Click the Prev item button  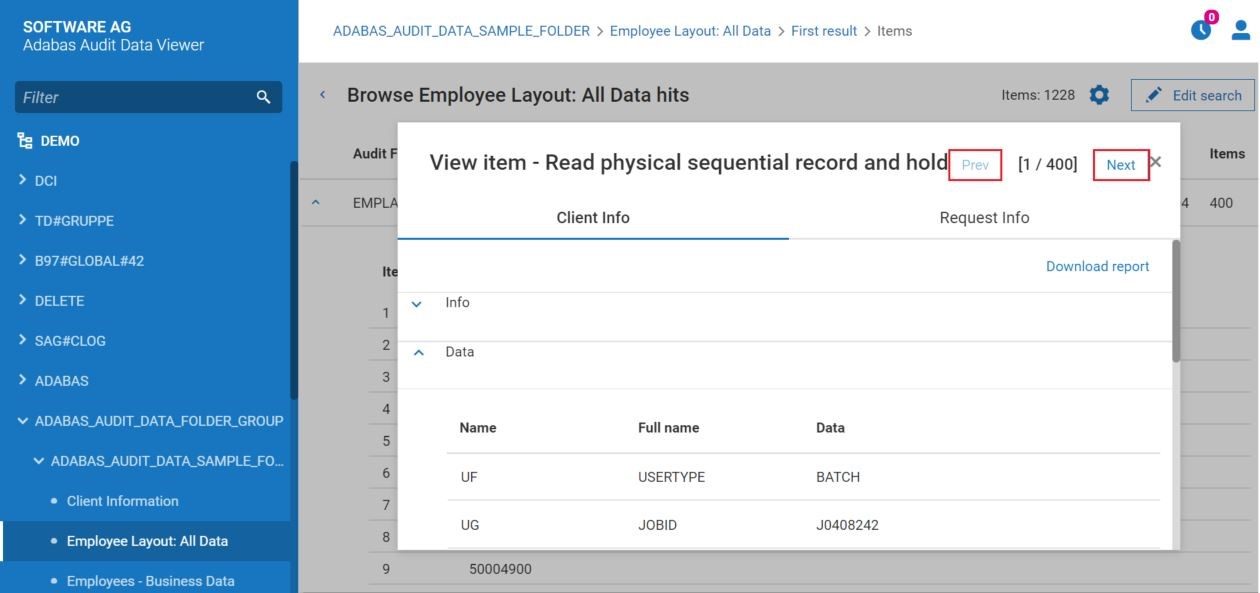[975, 165]
